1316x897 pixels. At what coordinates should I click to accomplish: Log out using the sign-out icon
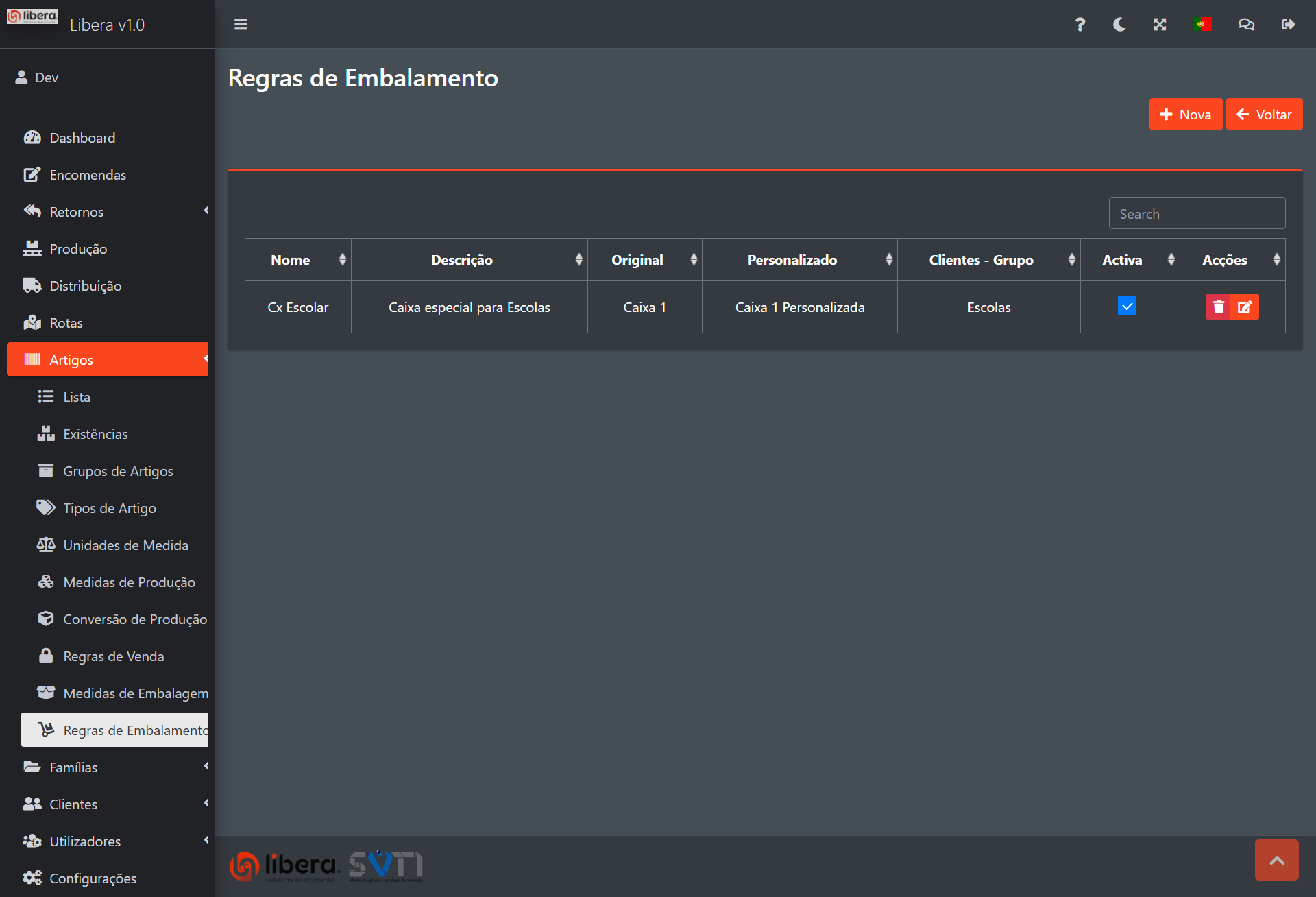pos(1288,25)
